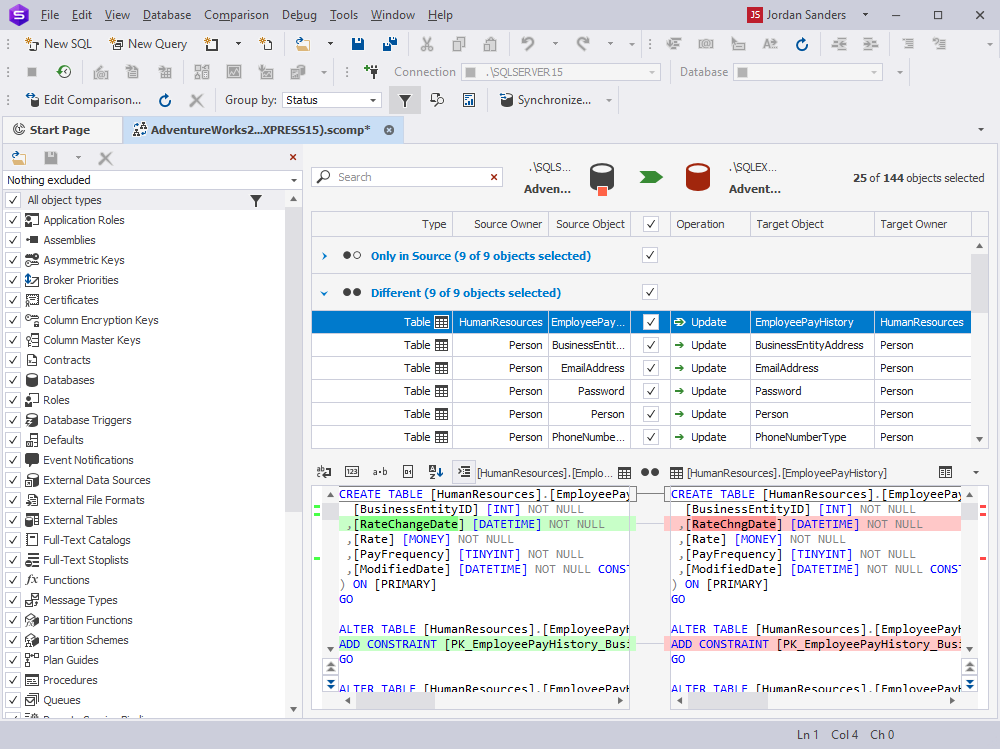
Task: Collapse the Different group
Action: [x=324, y=293]
